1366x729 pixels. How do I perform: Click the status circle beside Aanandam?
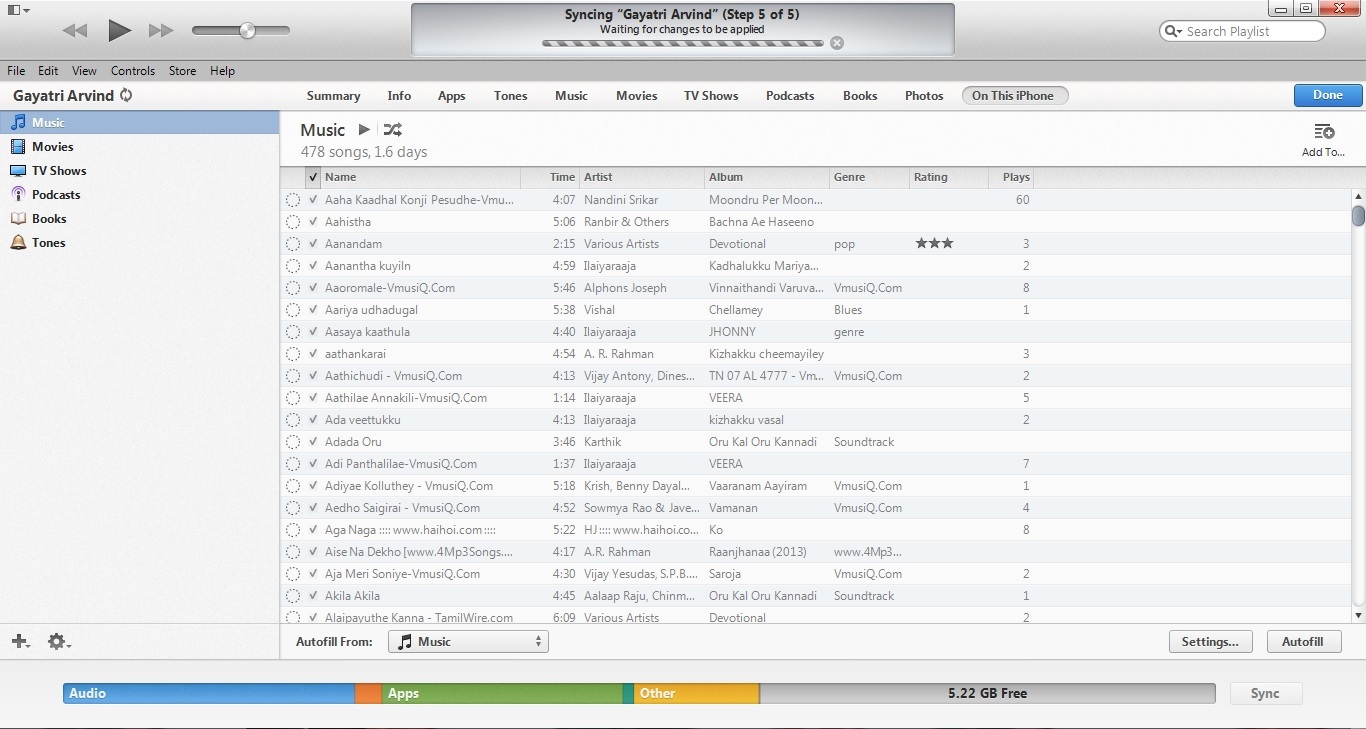(293, 244)
